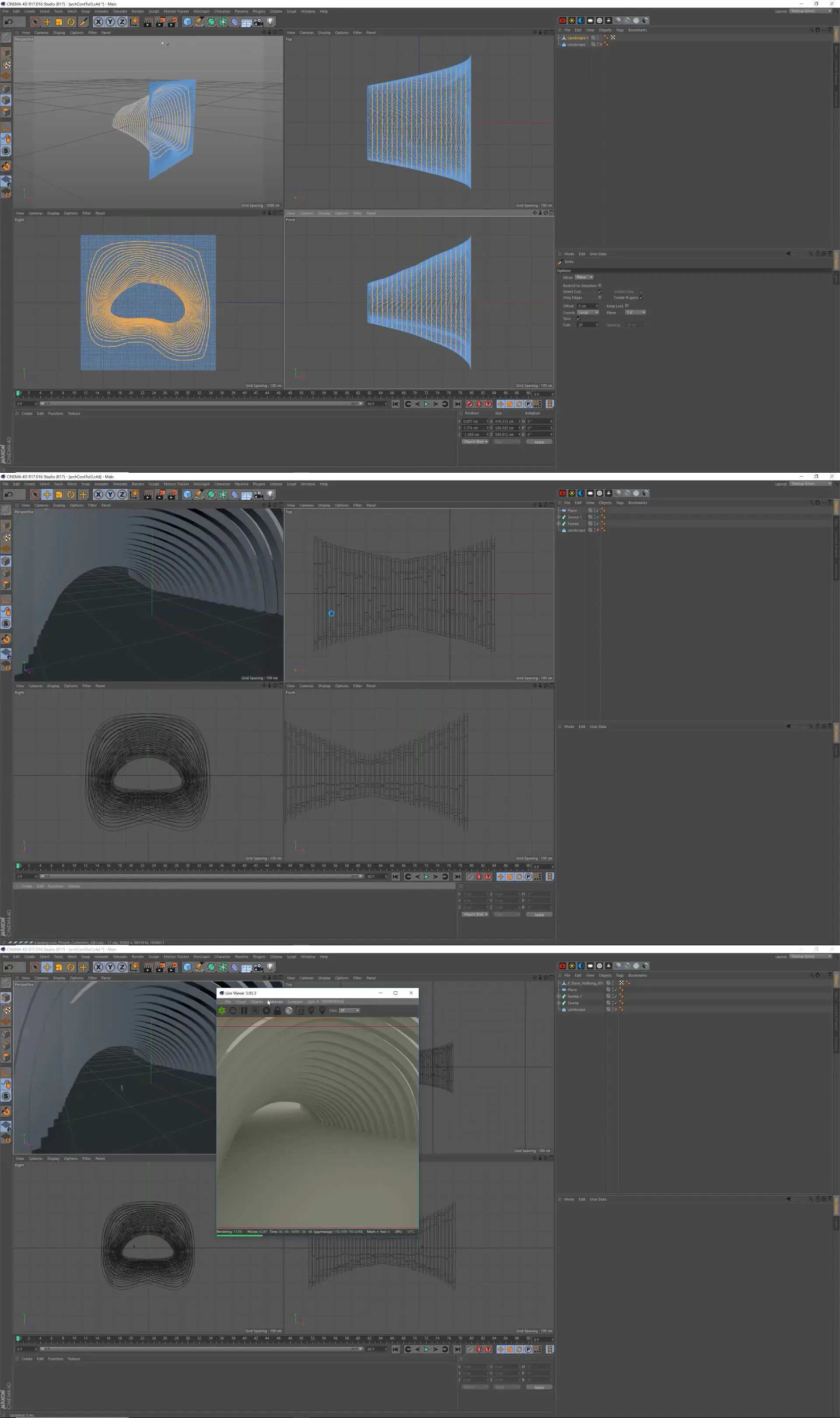Click the clay mode sphere in Live Viewer
840x1418 pixels.
tap(289, 1011)
